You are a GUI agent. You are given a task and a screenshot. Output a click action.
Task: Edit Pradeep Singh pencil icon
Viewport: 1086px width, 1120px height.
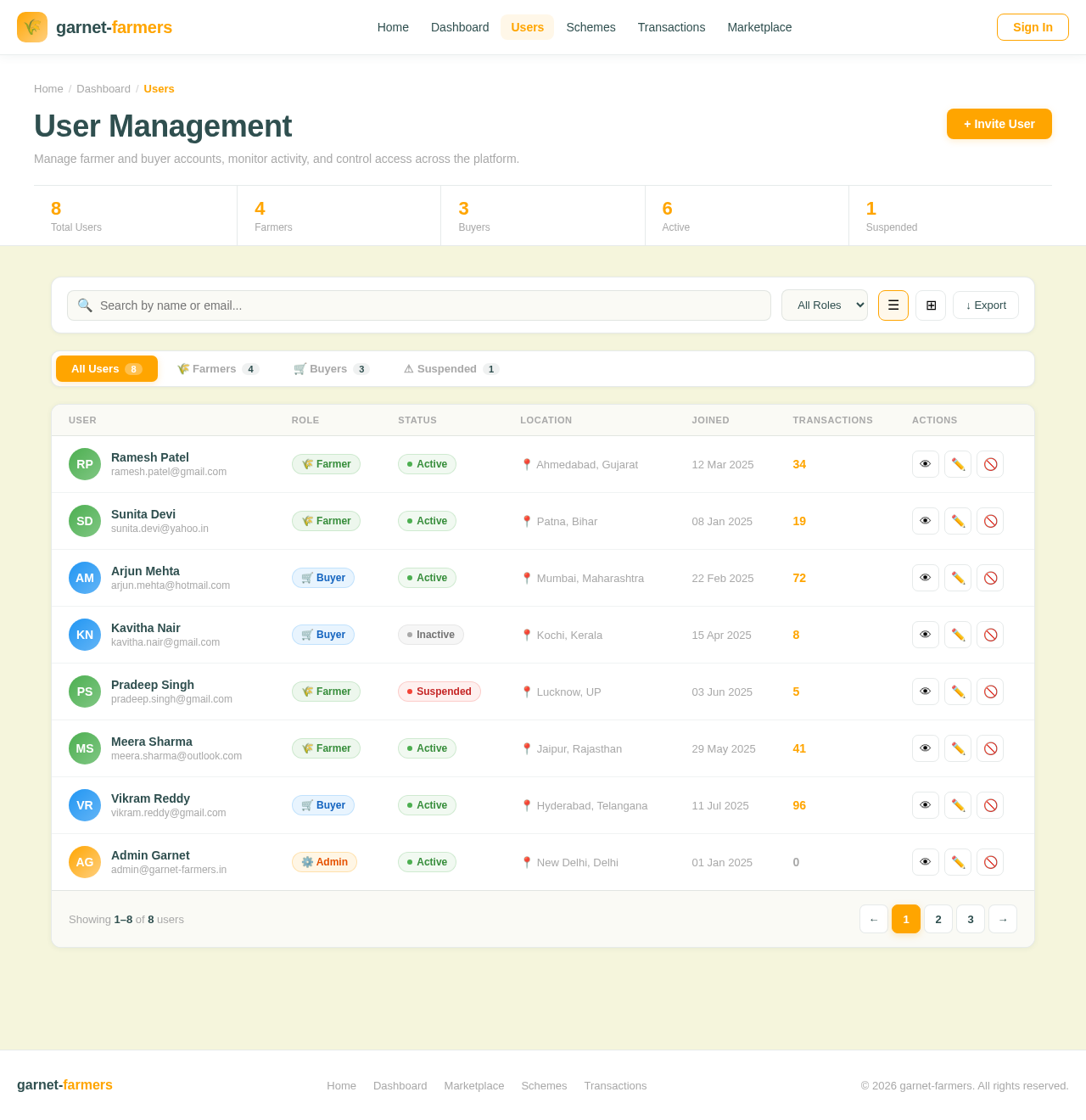[x=958, y=692]
